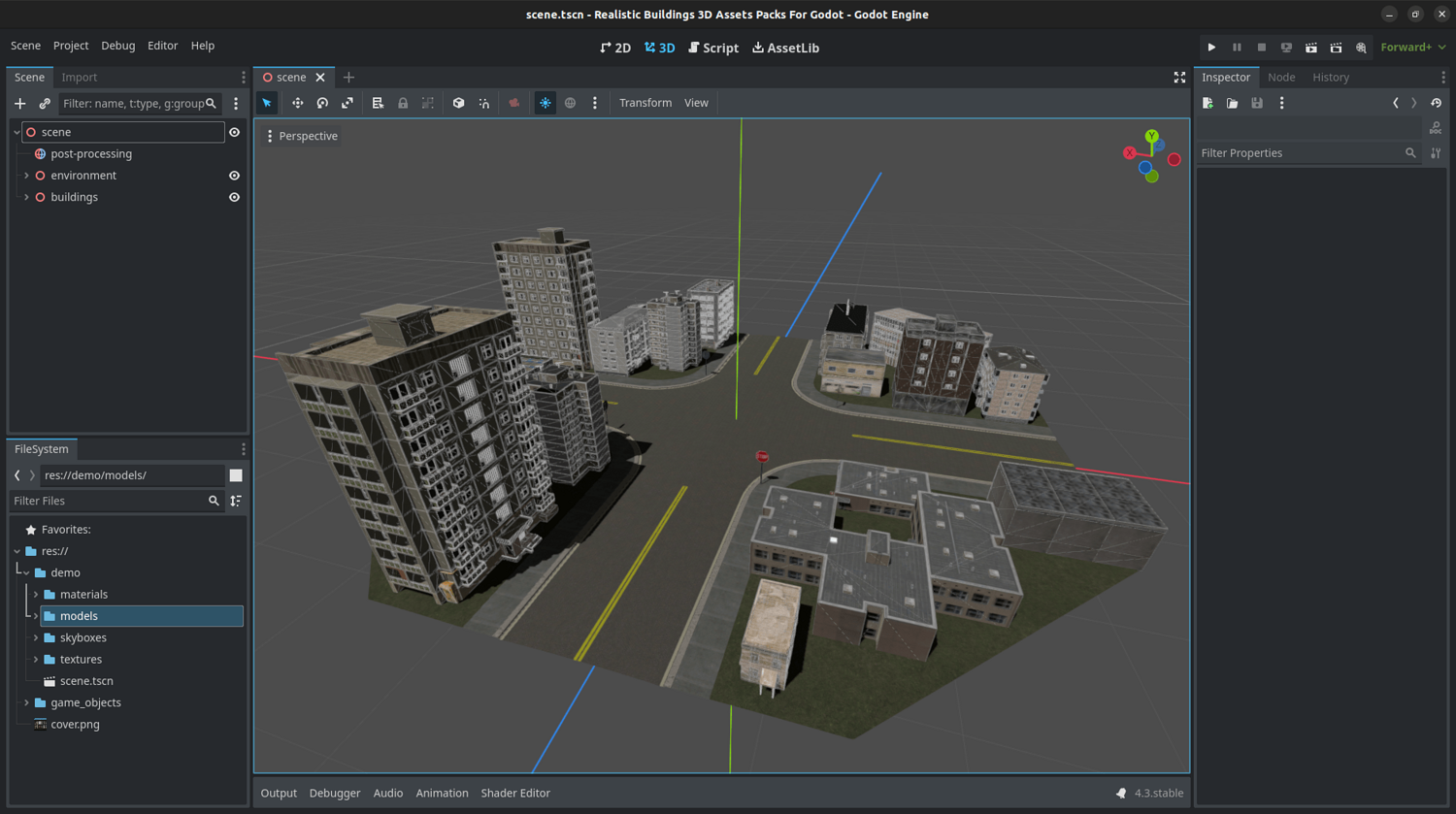Click the Filter Files input field

pos(107,501)
